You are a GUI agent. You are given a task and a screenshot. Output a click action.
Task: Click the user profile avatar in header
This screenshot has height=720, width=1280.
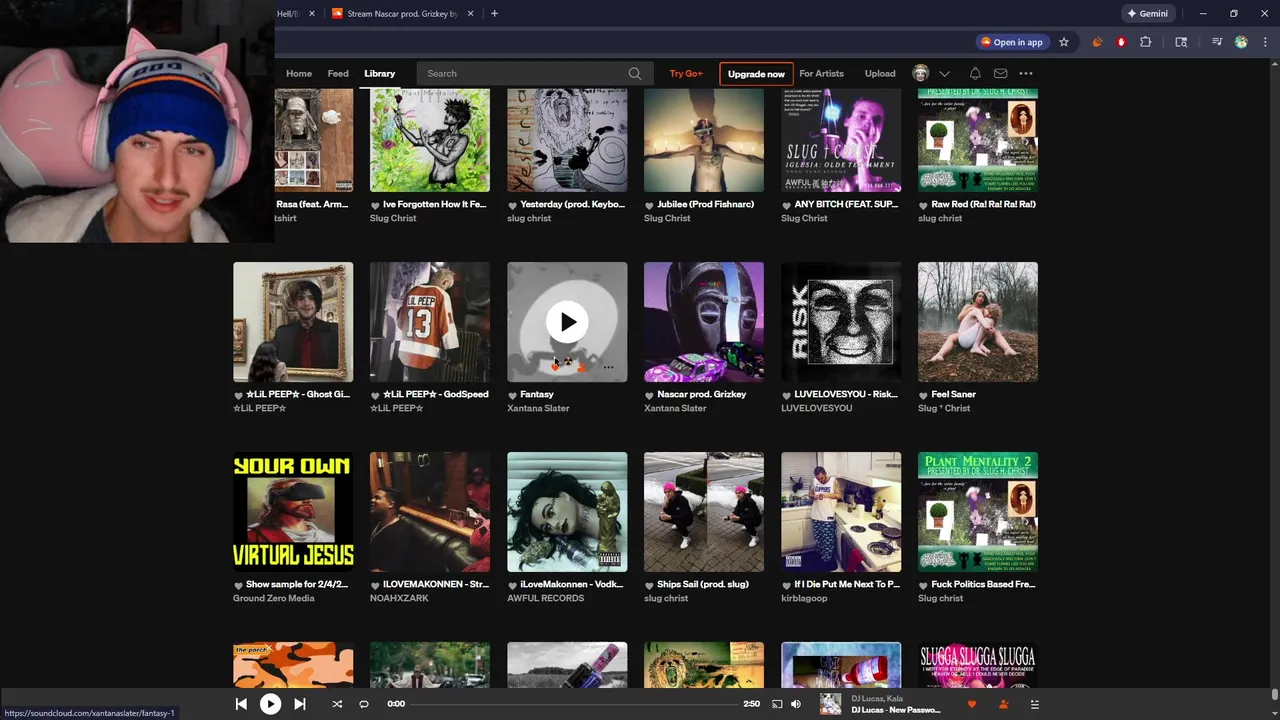tap(921, 73)
